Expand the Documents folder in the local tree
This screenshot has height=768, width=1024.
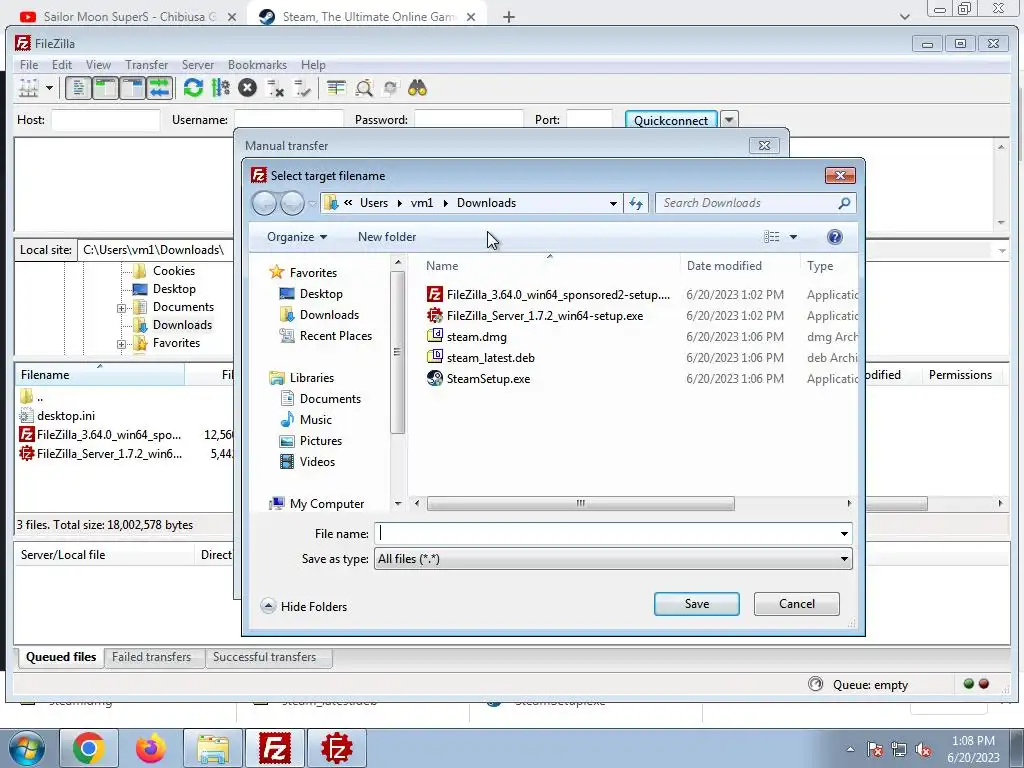[121, 308]
